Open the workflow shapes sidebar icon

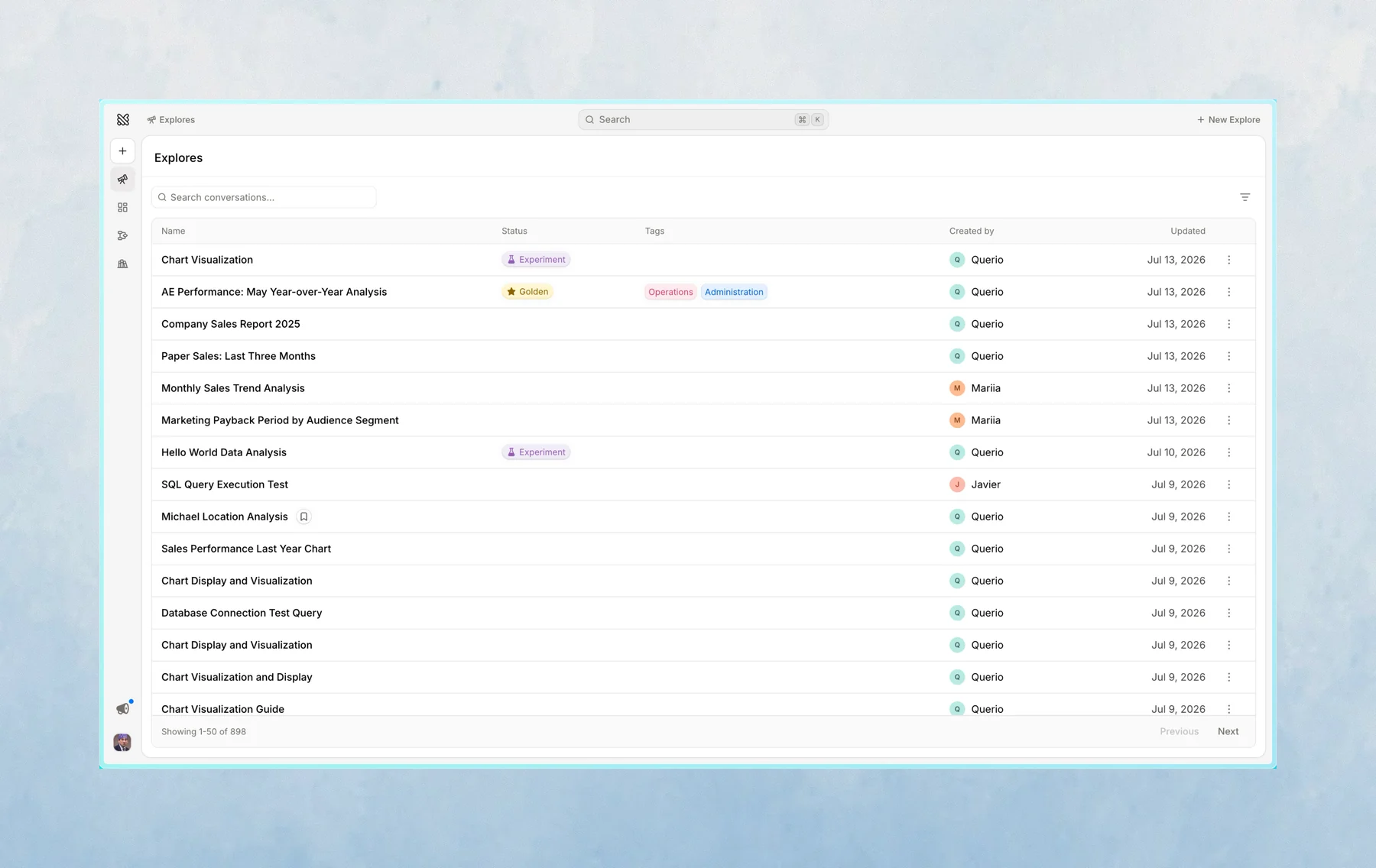tap(122, 236)
